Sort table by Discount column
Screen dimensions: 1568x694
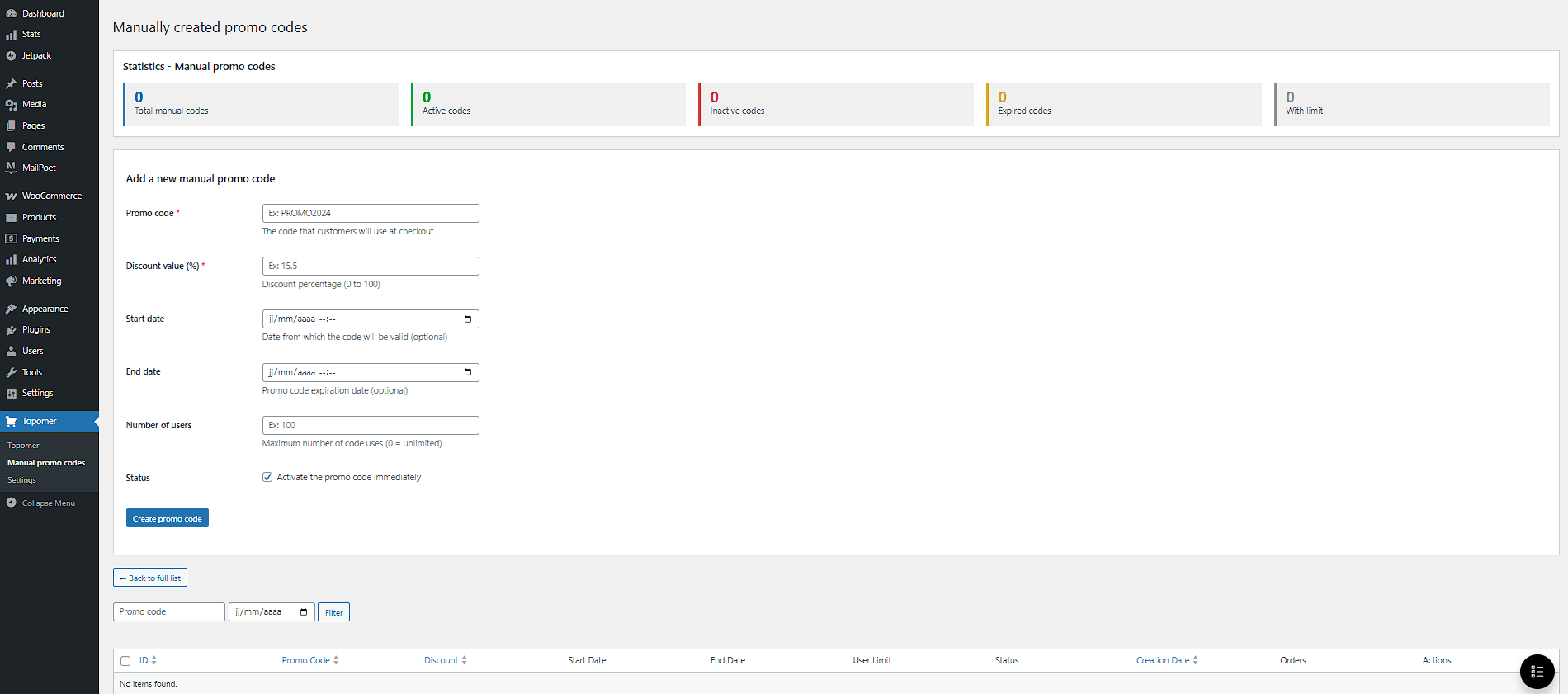coord(445,660)
